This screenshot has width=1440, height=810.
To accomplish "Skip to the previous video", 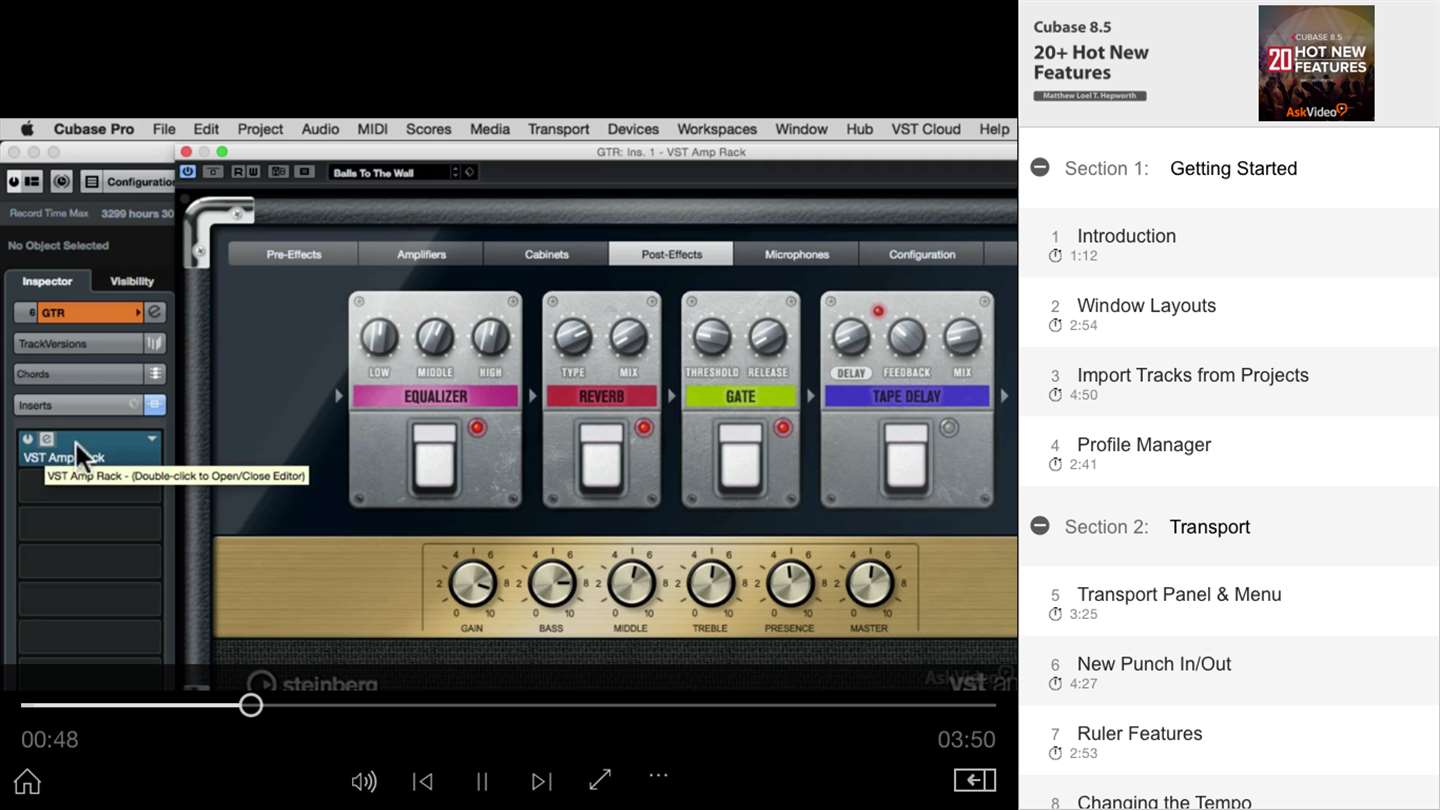I will point(423,781).
